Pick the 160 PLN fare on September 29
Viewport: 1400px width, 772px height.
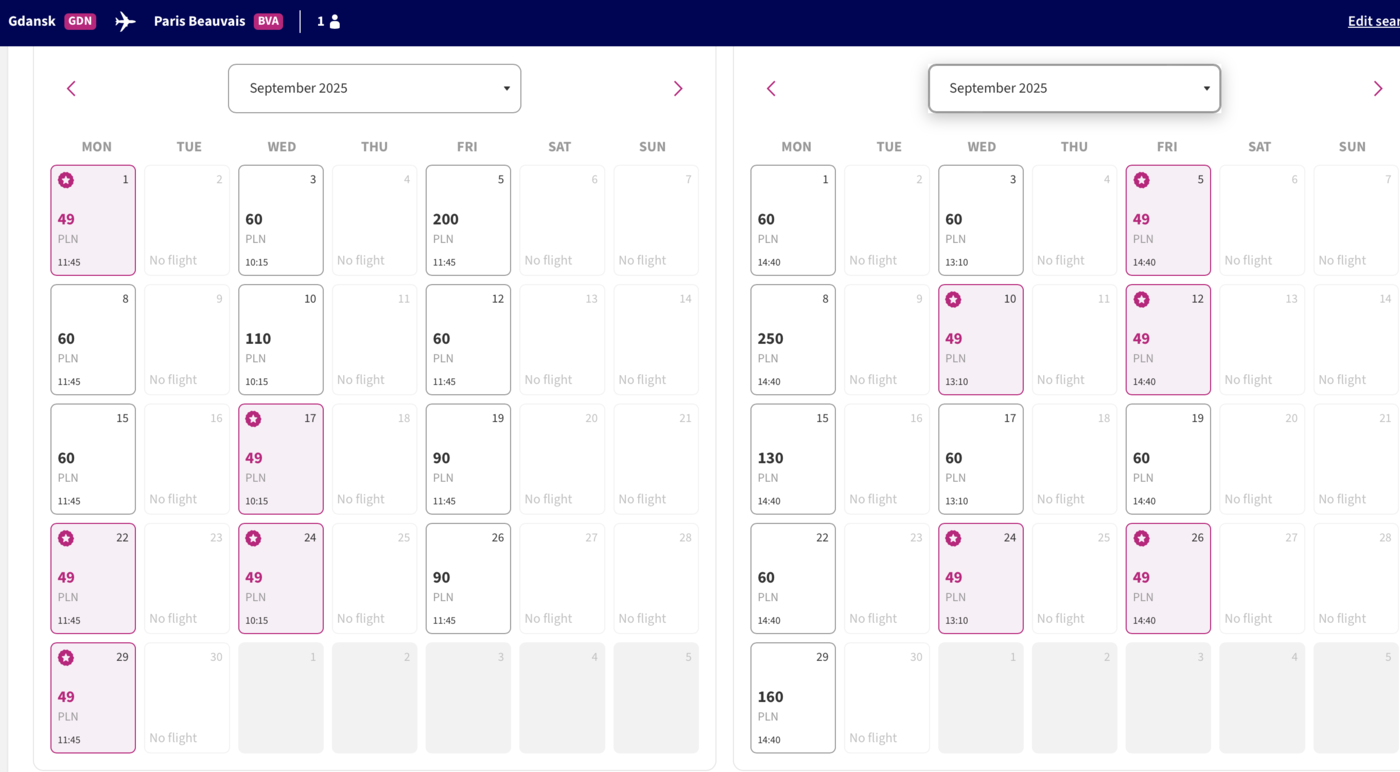(x=793, y=698)
